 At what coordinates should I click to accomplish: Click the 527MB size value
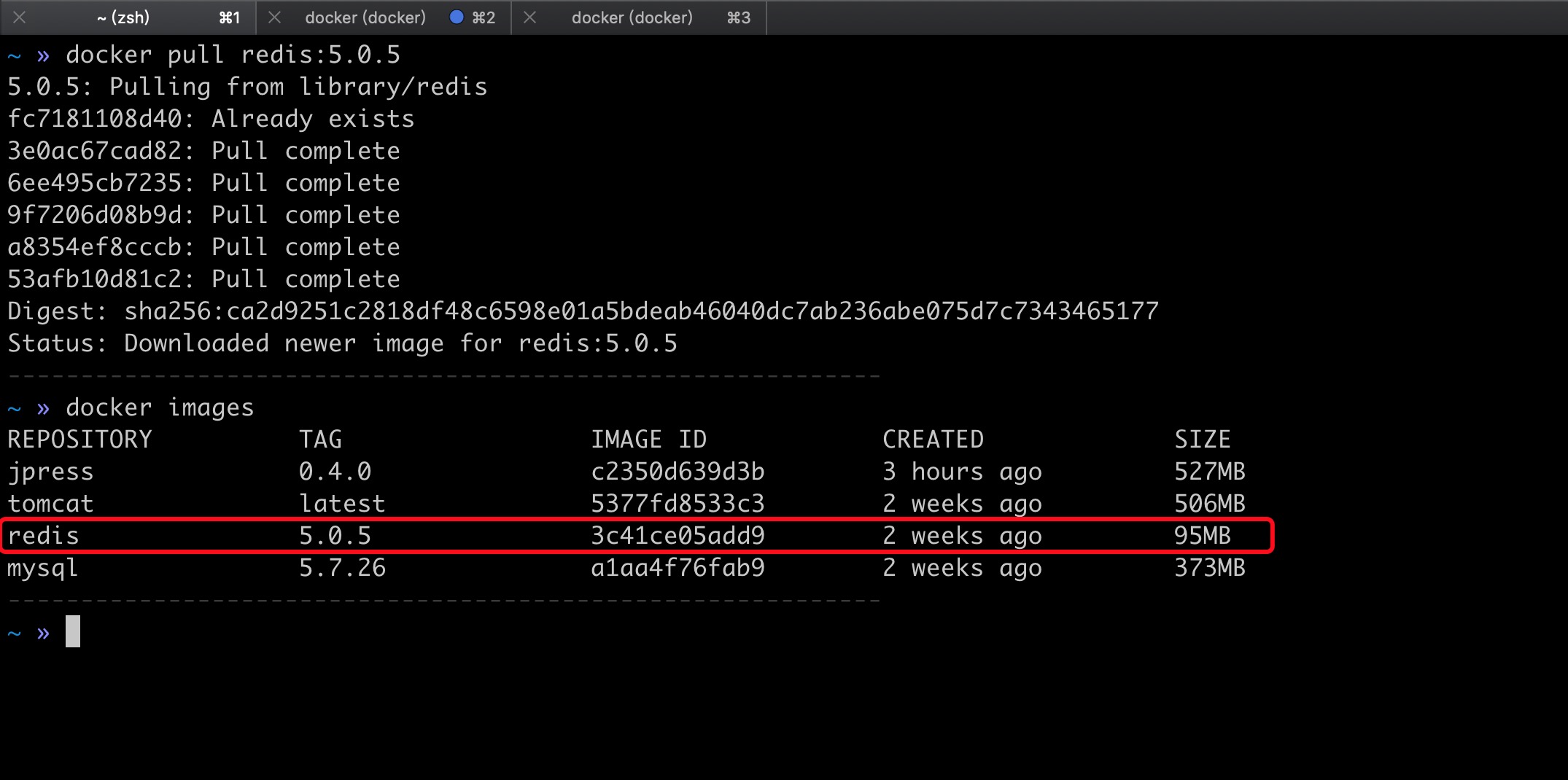(x=1210, y=472)
